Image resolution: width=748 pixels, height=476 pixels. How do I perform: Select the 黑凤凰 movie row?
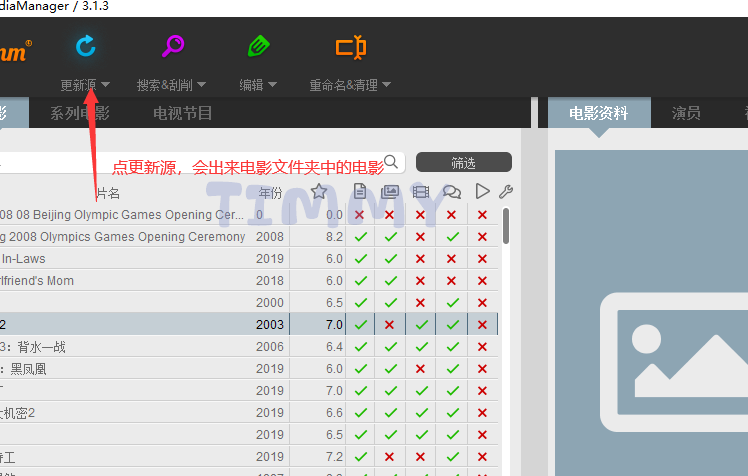(249, 369)
